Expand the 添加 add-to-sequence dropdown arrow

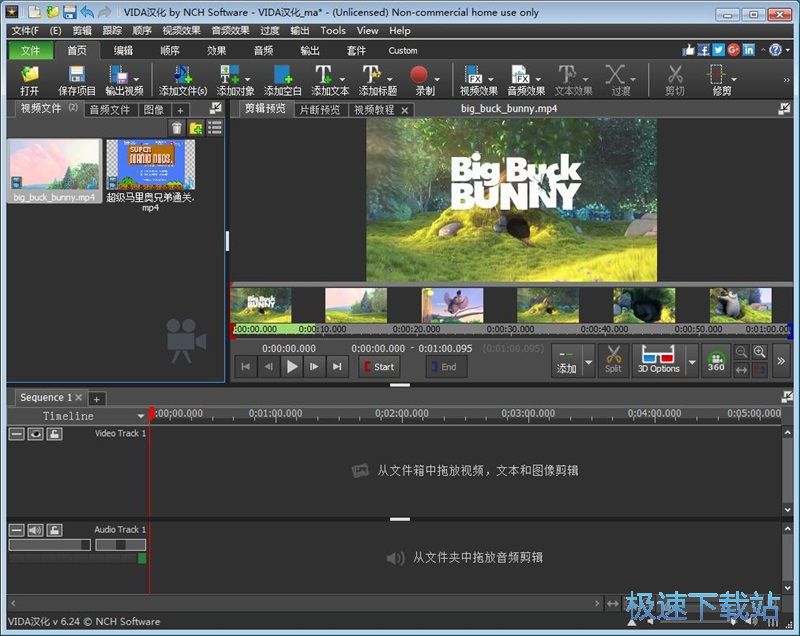pos(588,360)
